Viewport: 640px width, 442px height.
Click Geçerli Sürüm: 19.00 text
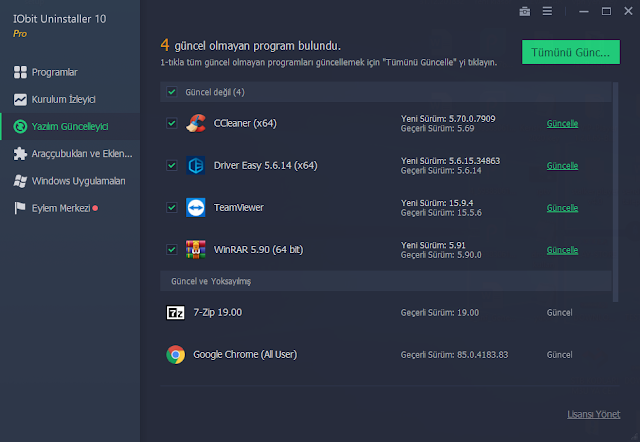tap(440, 313)
